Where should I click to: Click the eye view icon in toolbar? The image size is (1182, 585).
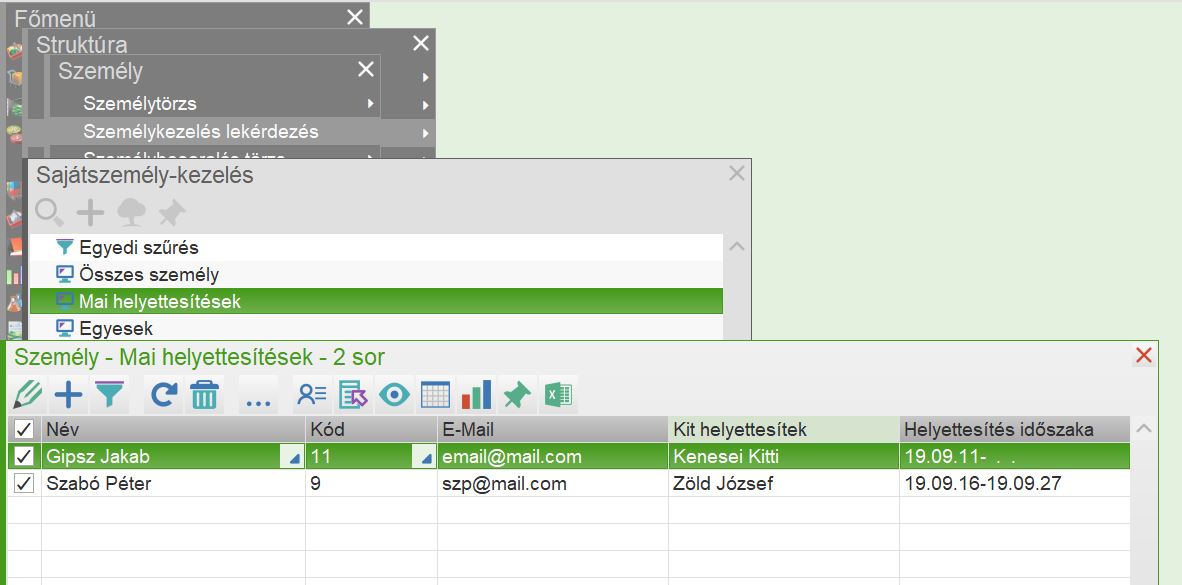tap(394, 394)
